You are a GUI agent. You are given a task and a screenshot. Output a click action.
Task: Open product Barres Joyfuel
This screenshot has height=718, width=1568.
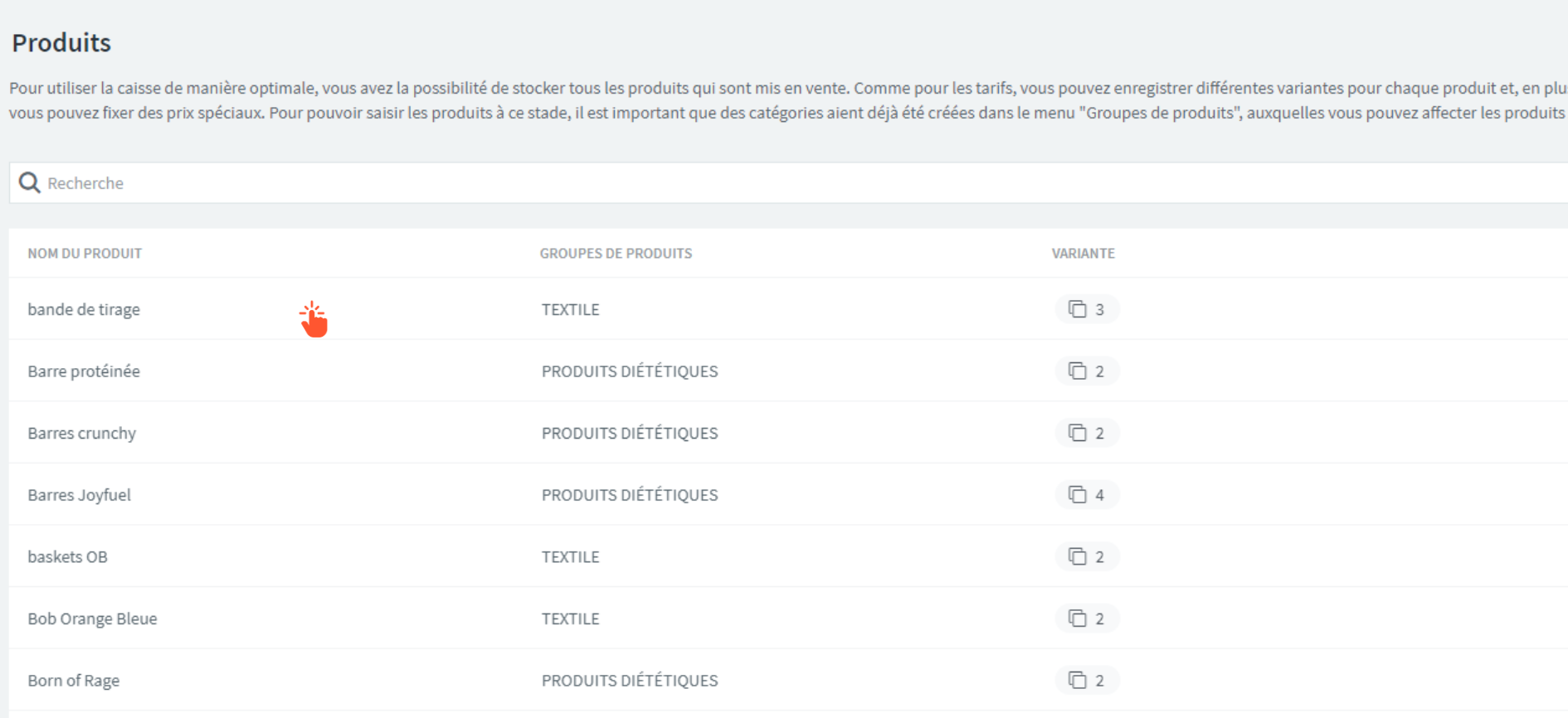[79, 495]
